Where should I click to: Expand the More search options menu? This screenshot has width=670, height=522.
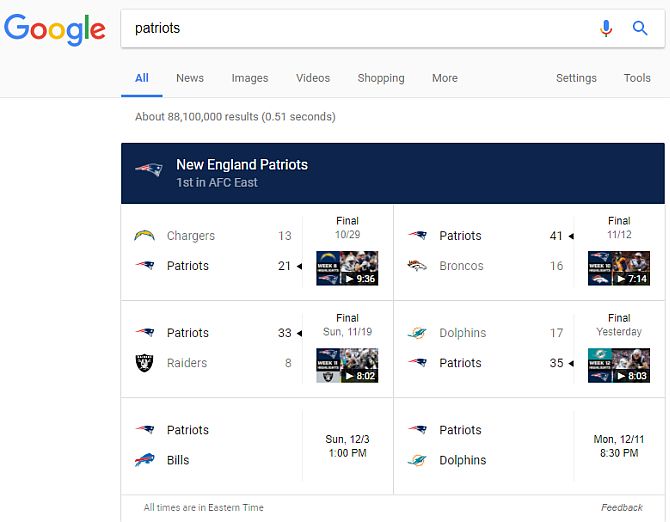pos(445,78)
